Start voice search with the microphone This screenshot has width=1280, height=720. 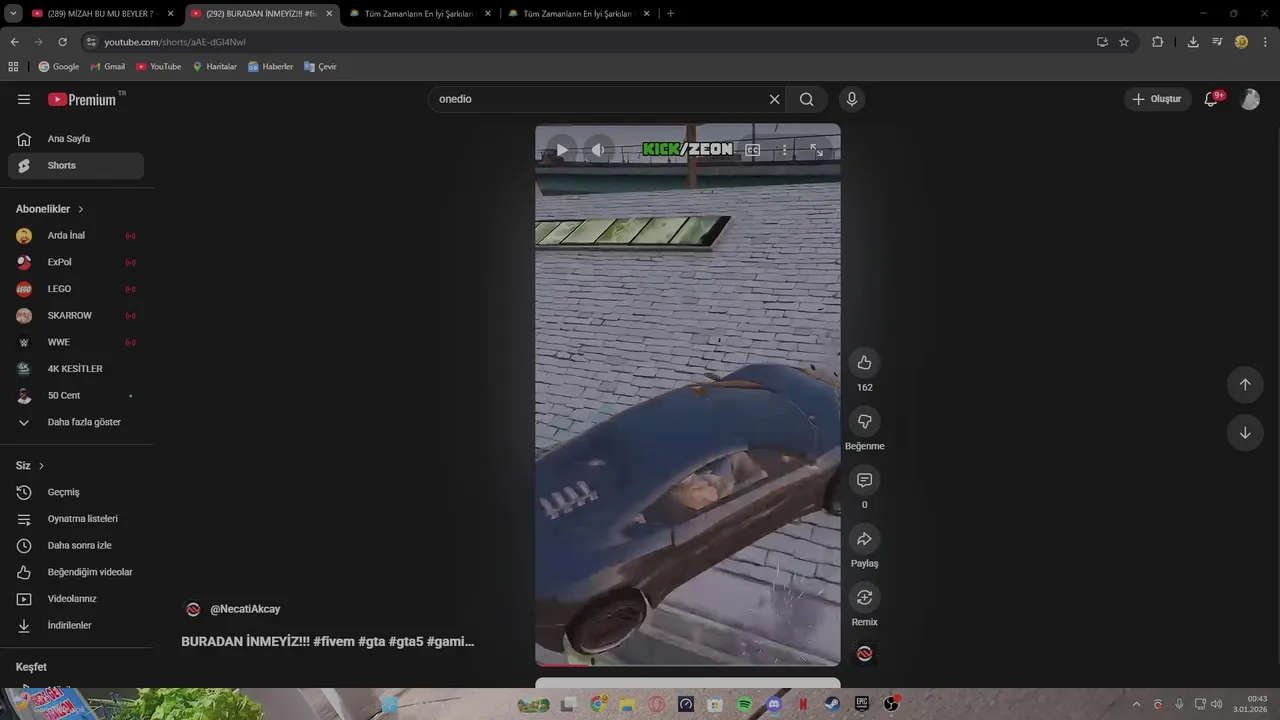click(x=852, y=99)
